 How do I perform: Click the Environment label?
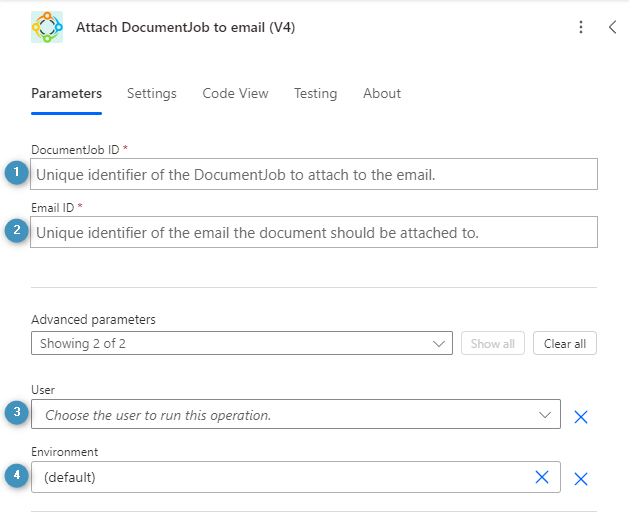[65, 452]
